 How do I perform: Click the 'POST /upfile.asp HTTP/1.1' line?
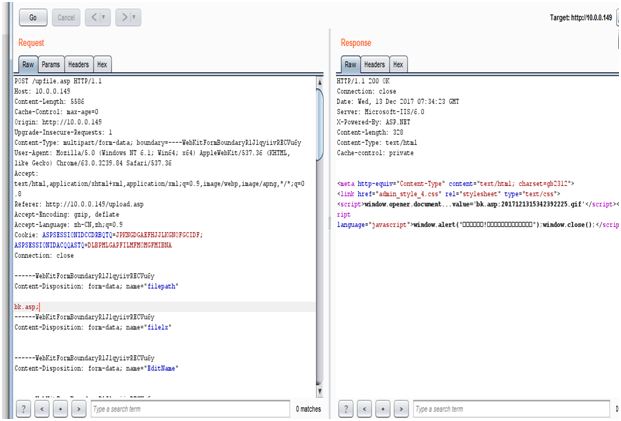pos(58,81)
